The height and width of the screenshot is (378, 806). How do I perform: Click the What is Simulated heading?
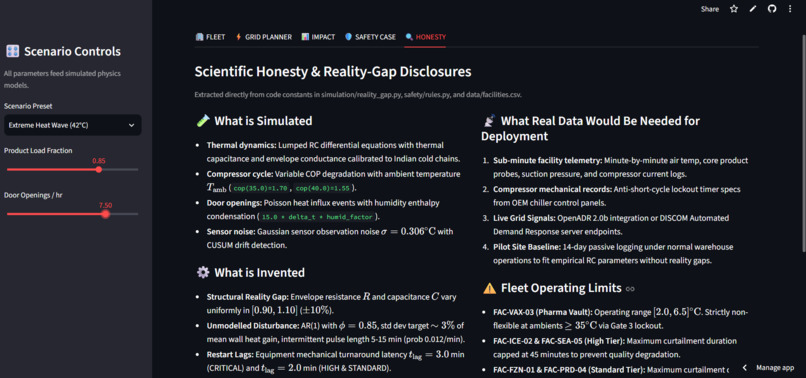pos(263,121)
